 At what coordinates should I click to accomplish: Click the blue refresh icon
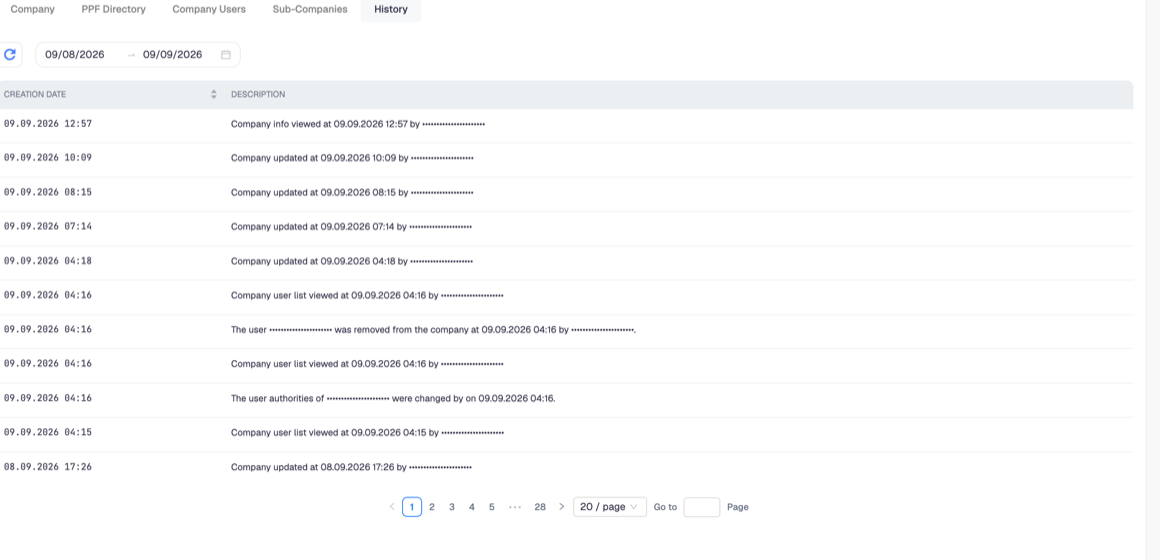pos(10,54)
